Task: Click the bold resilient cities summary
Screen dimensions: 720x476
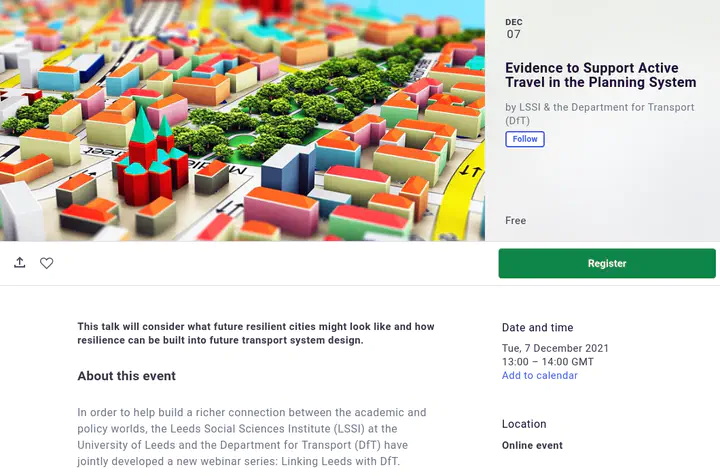Action: [x=255, y=334]
